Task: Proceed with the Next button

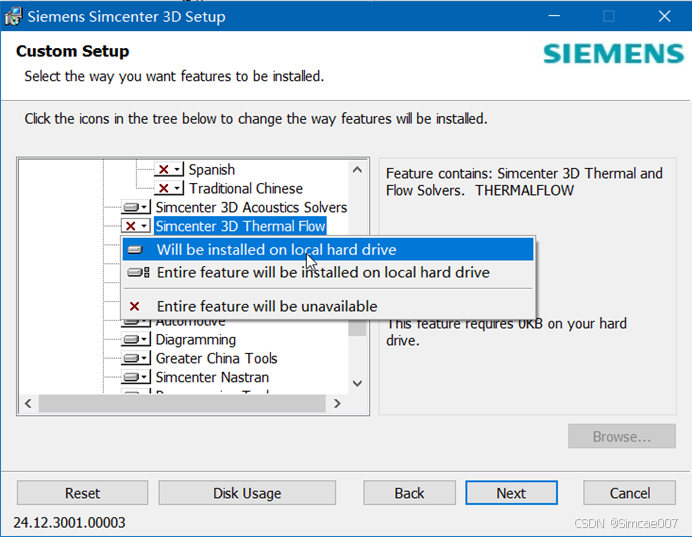Action: pyautogui.click(x=511, y=493)
